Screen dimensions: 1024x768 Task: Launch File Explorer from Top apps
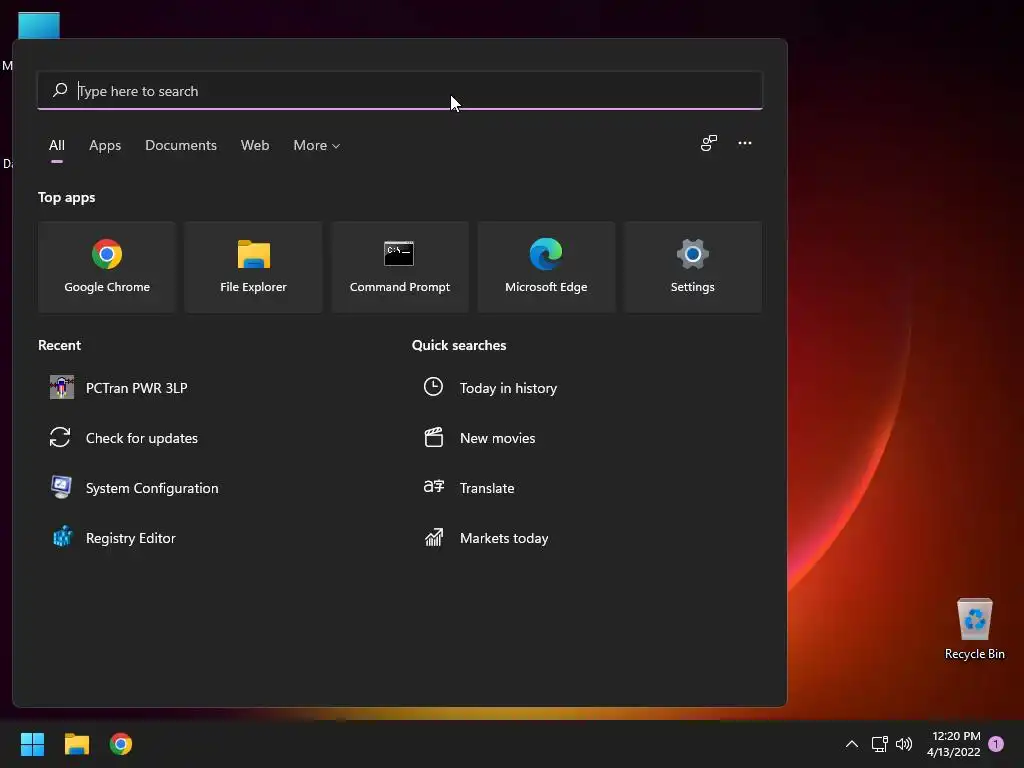253,266
